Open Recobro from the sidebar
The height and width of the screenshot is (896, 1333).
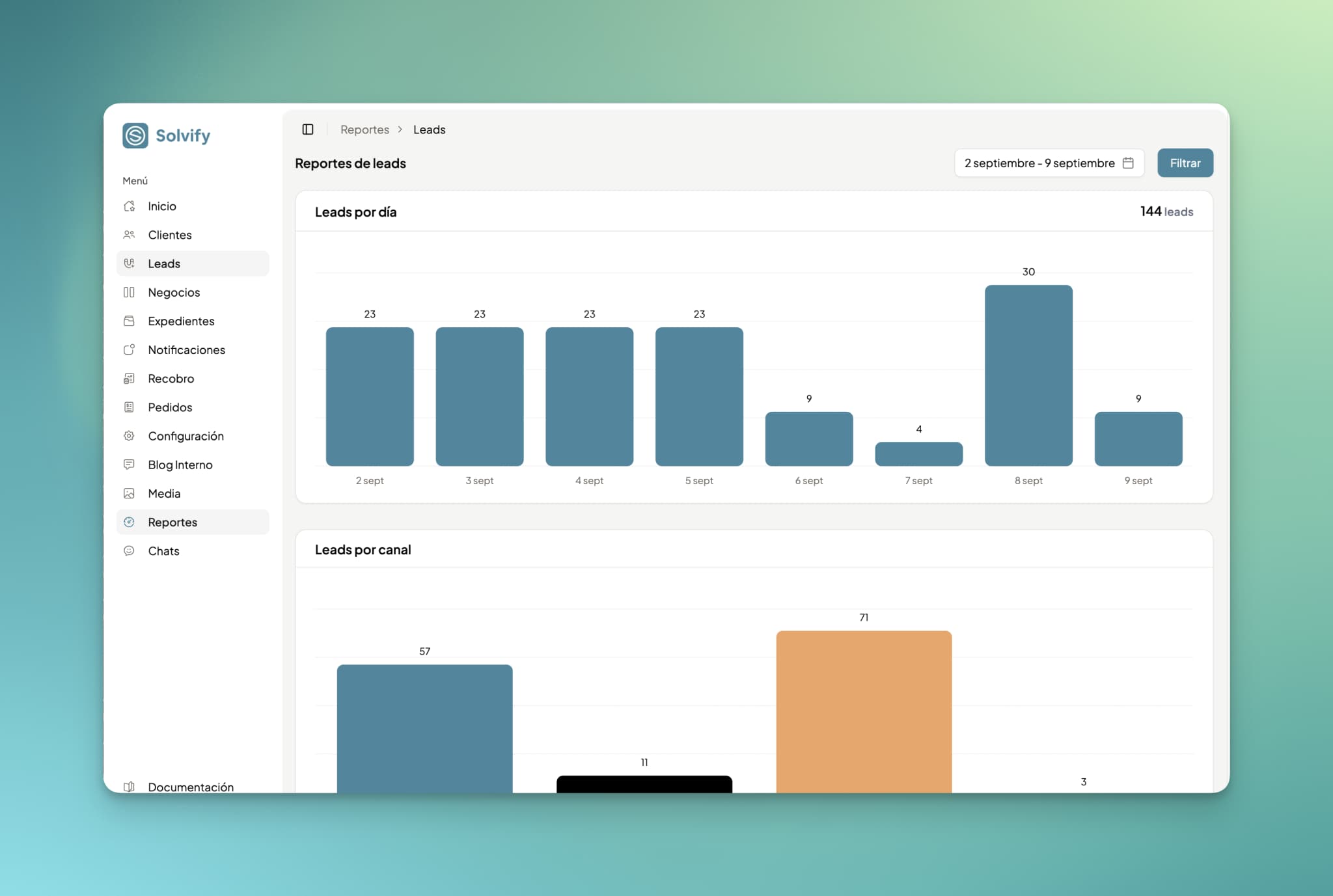point(171,379)
